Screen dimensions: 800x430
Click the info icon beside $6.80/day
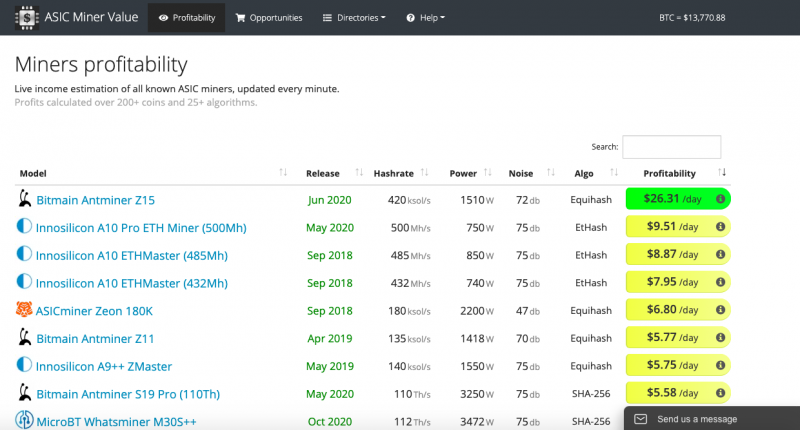[x=720, y=311]
